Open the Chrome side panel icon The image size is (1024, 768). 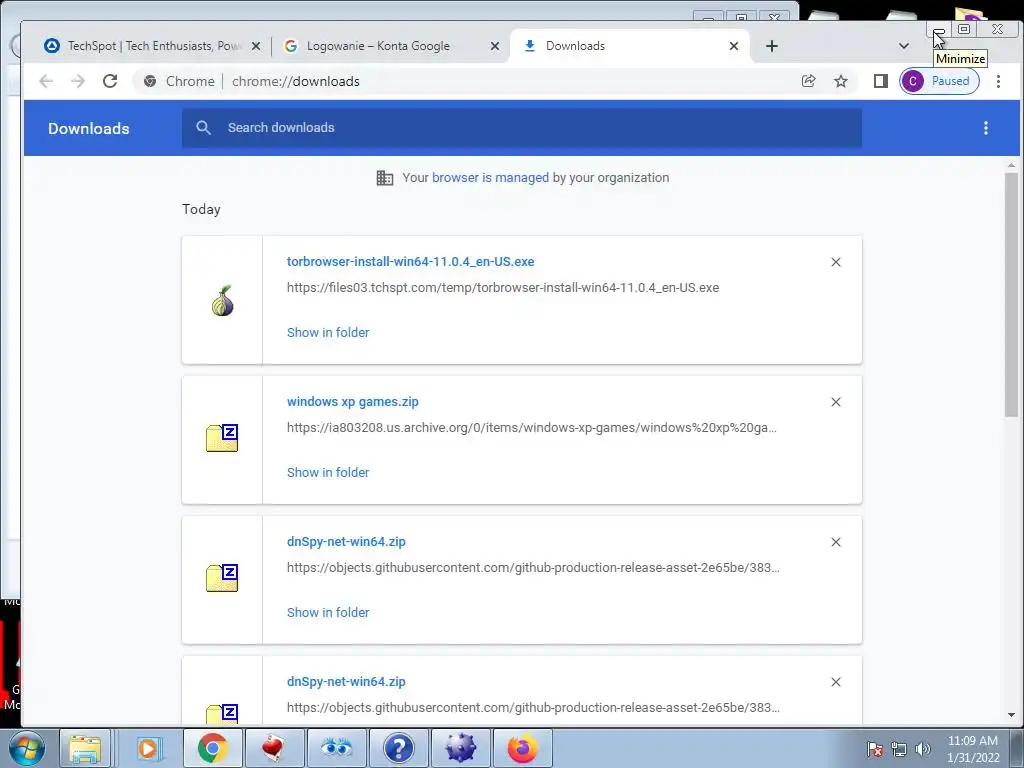[880, 81]
